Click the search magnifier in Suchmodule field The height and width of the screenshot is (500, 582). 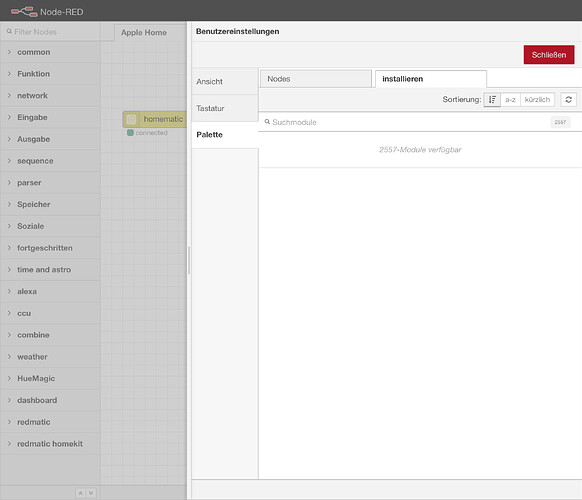[x=267, y=122]
